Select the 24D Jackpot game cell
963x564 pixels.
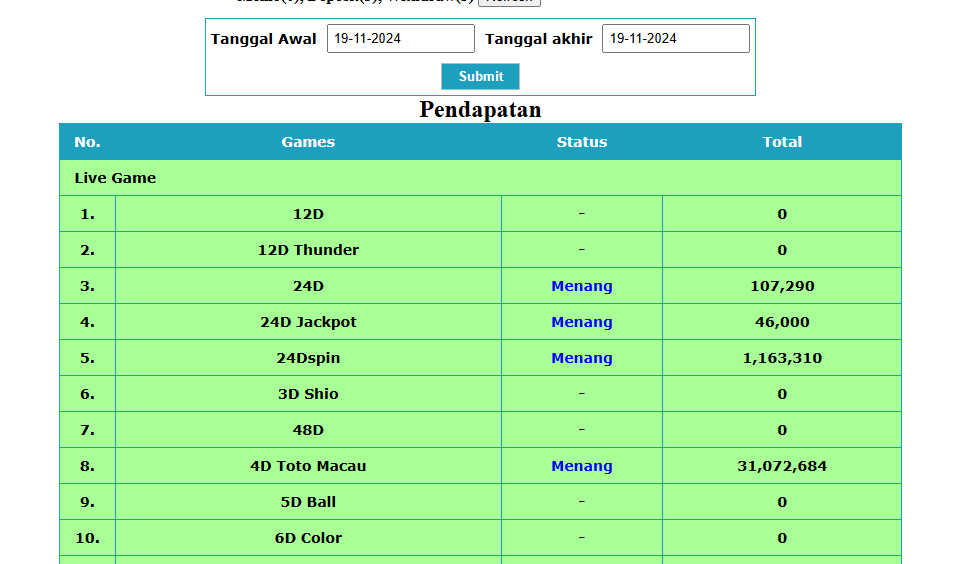308,322
